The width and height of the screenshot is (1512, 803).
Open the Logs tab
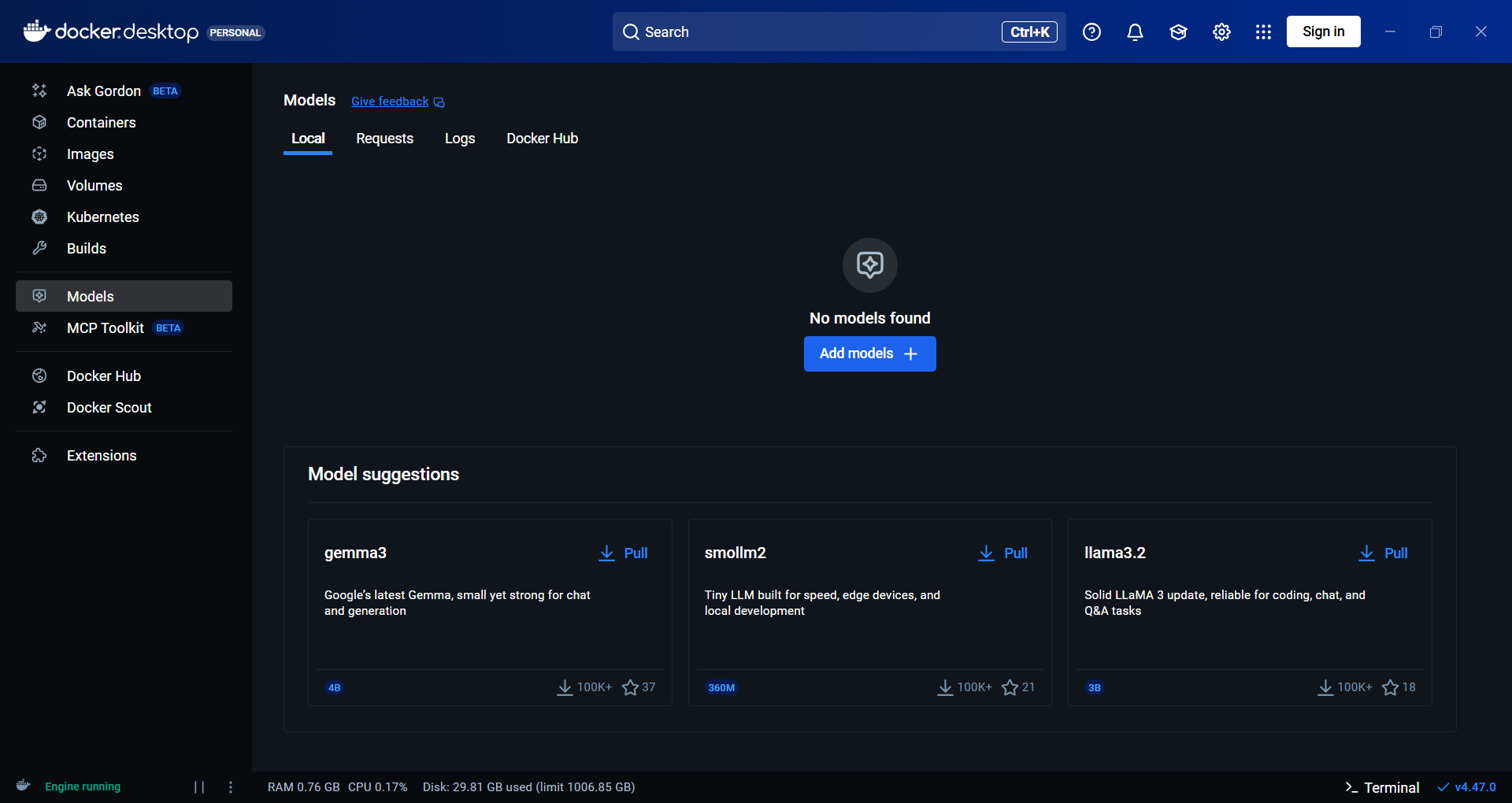coord(460,139)
